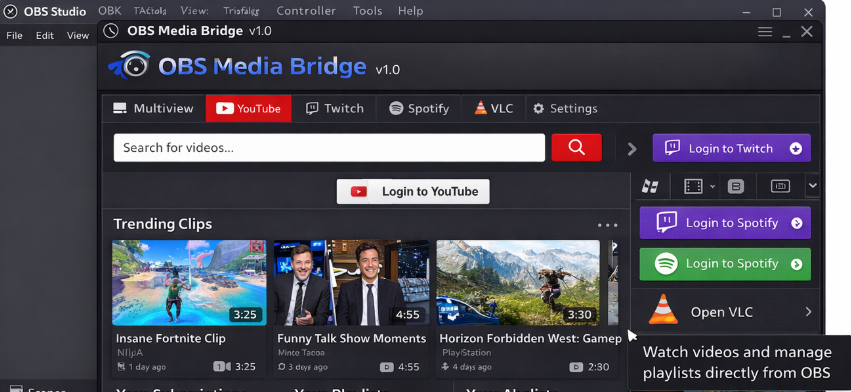Open the OBS Studio File menu
851x392 pixels.
coord(15,36)
